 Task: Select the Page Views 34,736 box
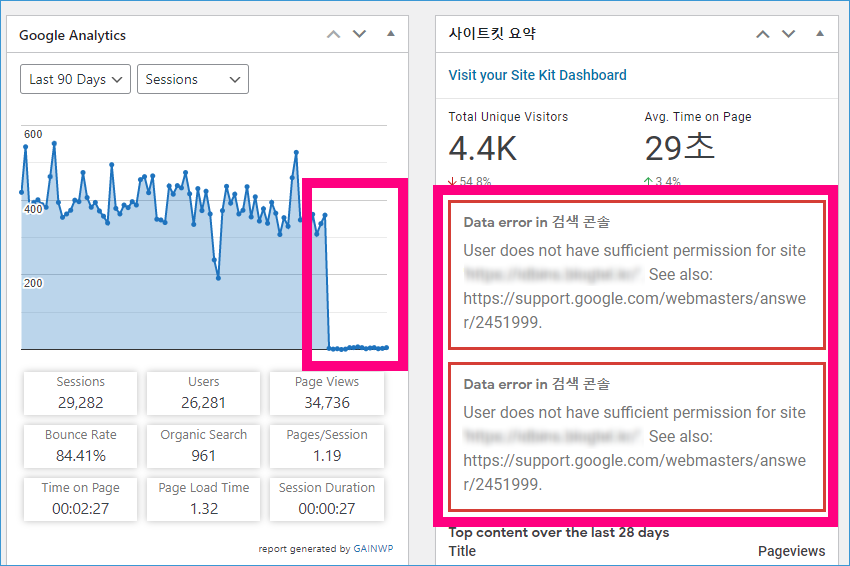[x=327, y=393]
